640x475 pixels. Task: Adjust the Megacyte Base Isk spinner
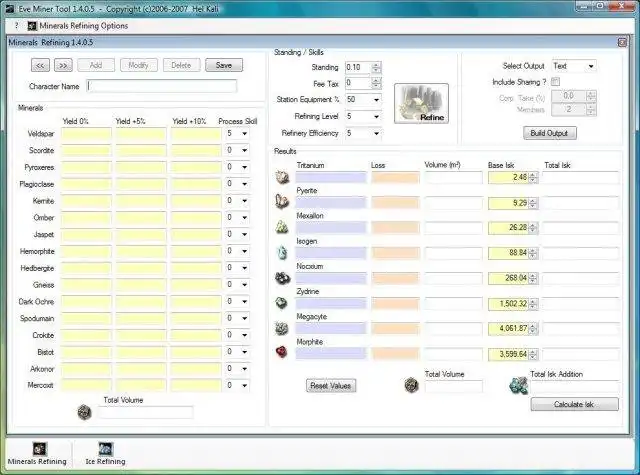click(x=533, y=329)
